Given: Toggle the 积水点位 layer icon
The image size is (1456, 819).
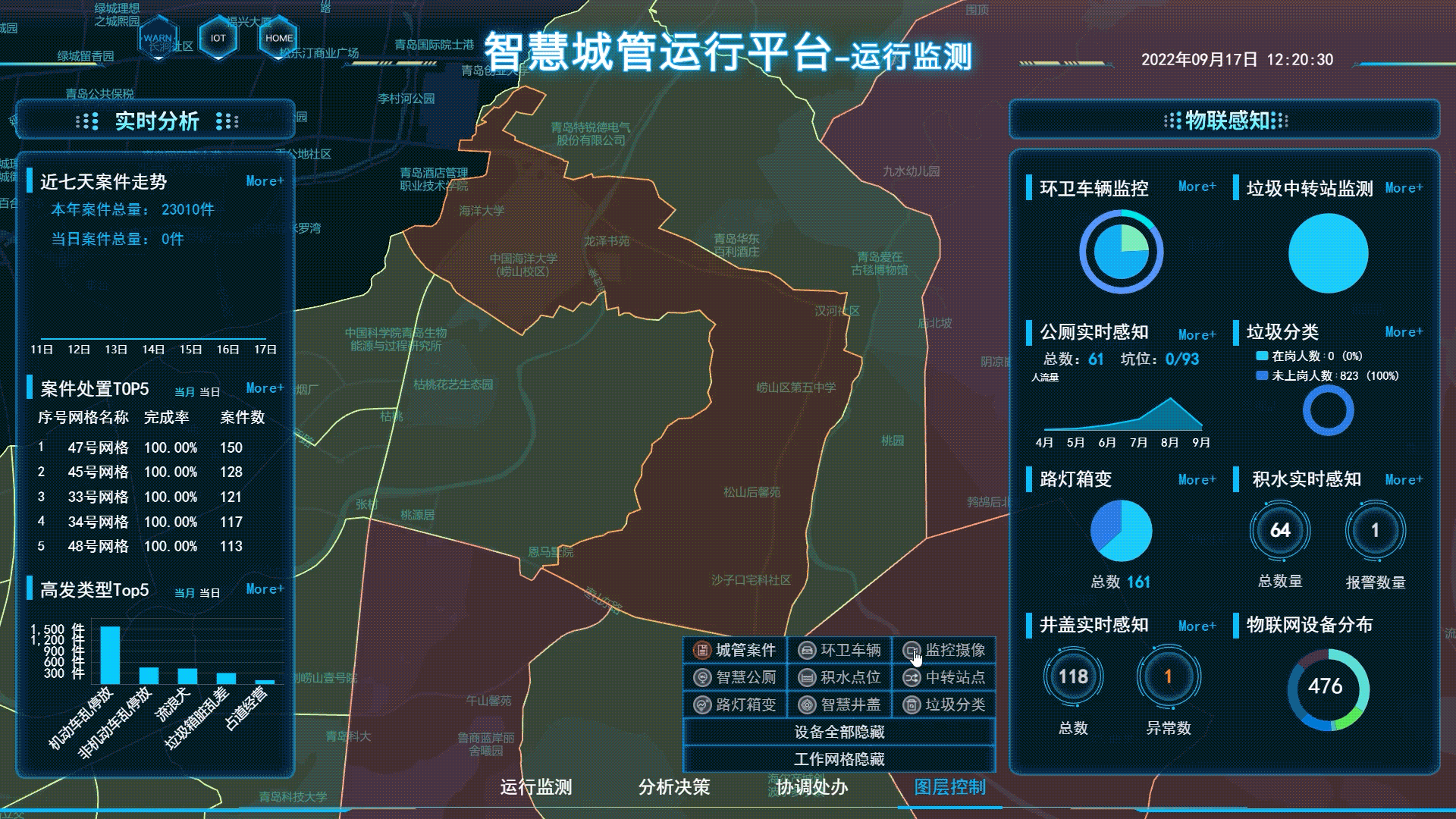Looking at the screenshot, I should coord(807,677).
